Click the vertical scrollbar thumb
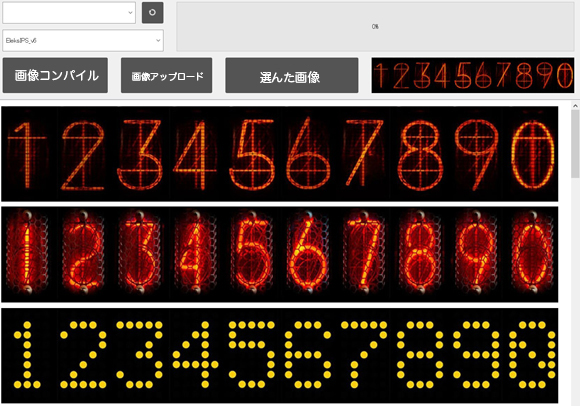Viewport: 580px width, 406px height. pos(575,144)
